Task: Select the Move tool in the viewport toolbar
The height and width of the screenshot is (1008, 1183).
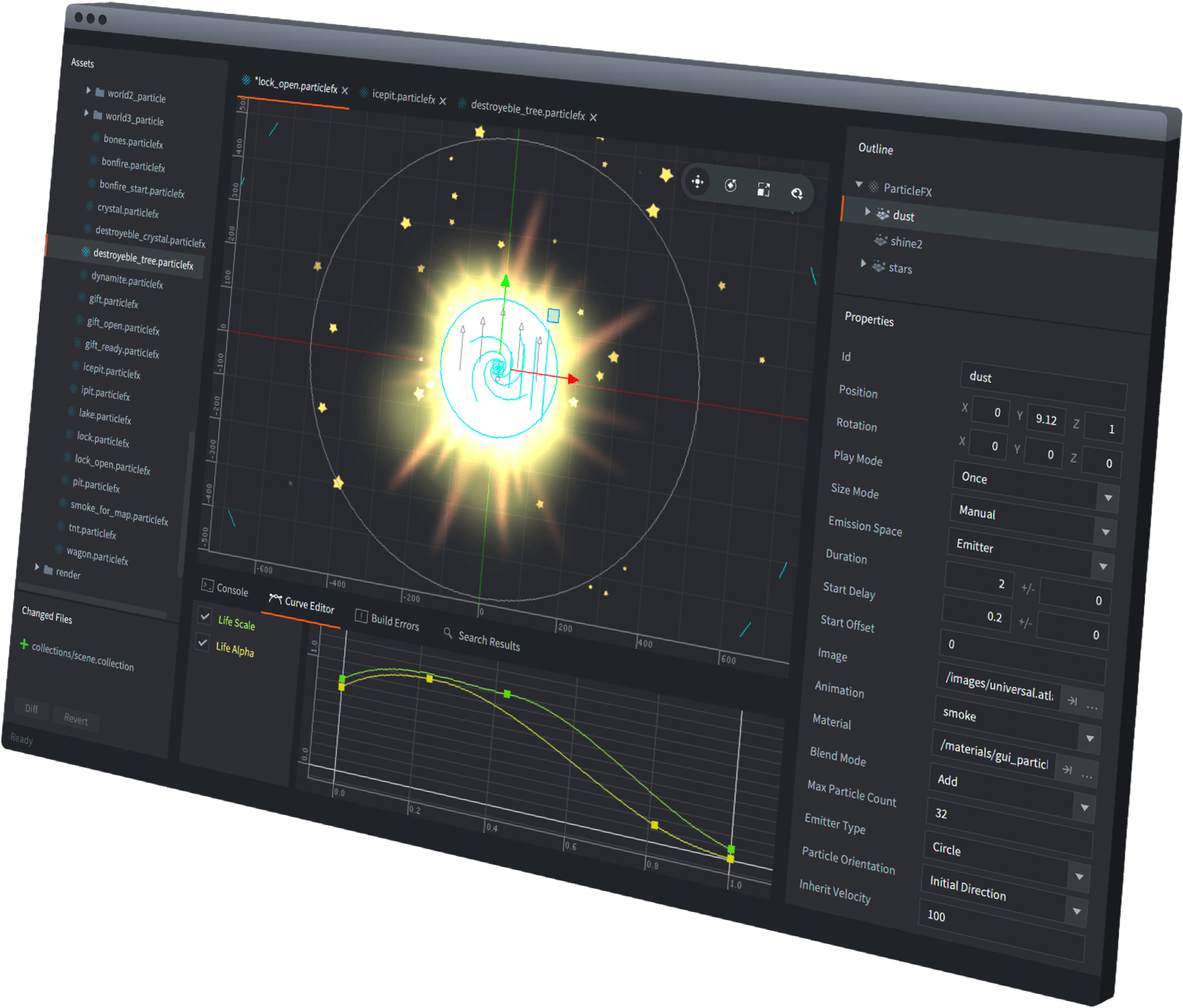Action: click(x=697, y=182)
